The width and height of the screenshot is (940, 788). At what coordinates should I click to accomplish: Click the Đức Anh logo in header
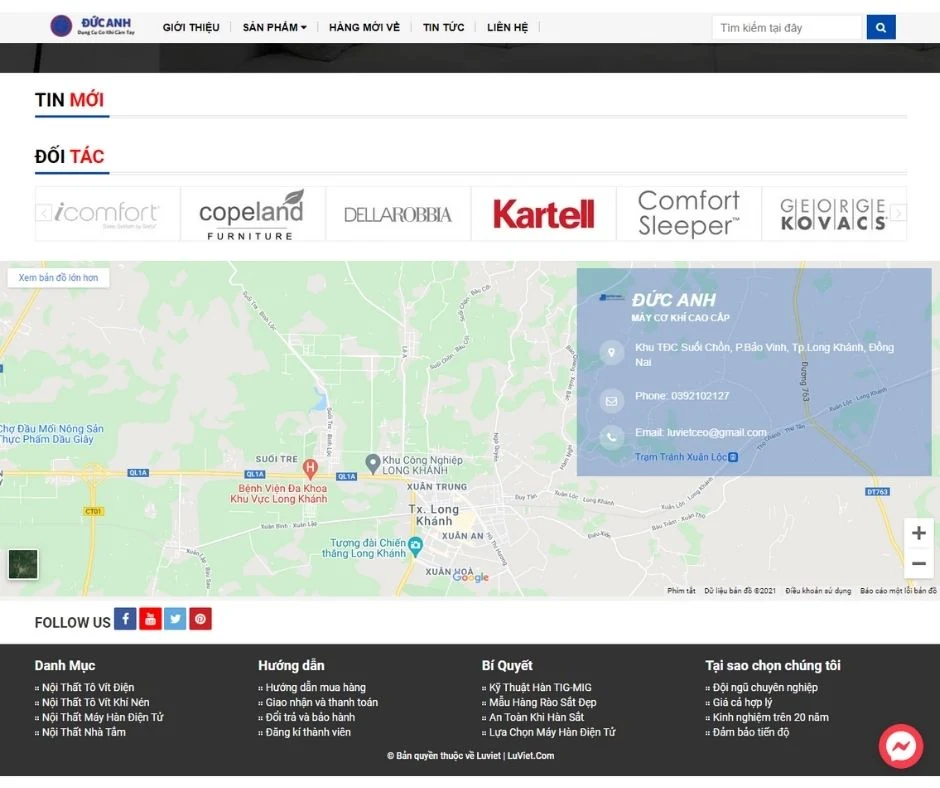92,26
